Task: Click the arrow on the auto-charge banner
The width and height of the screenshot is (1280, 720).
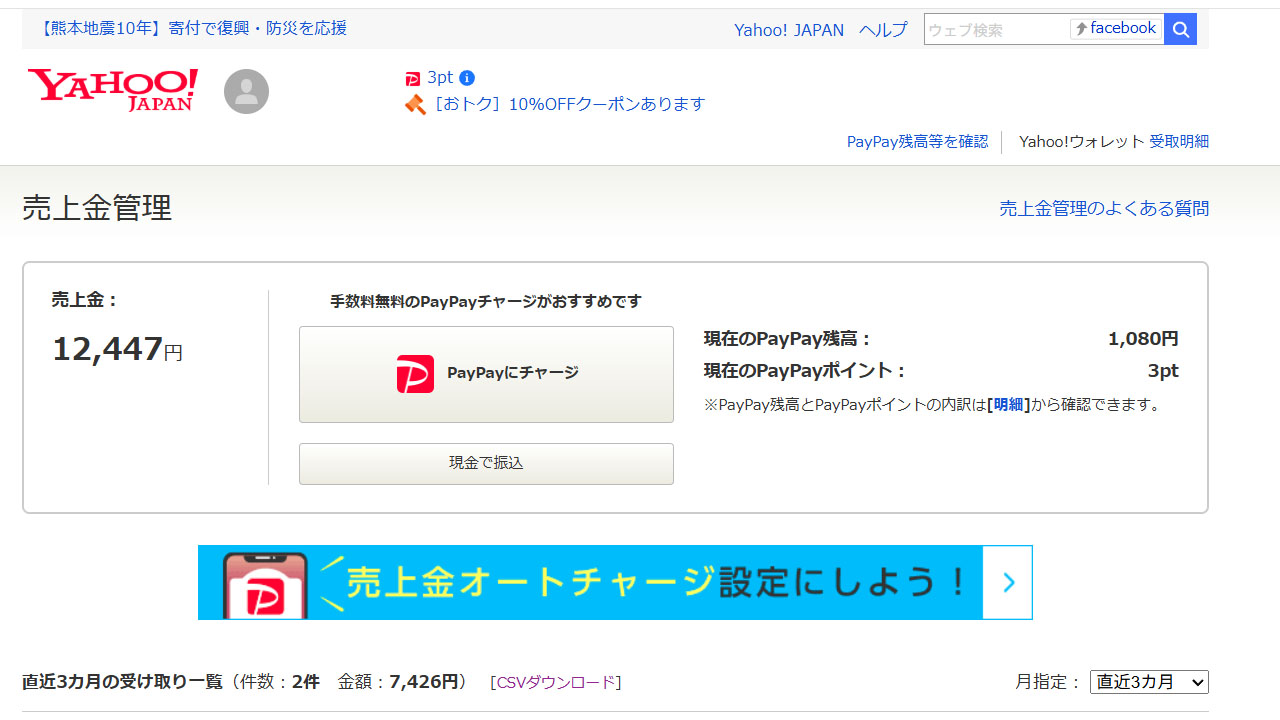Action: [1008, 582]
